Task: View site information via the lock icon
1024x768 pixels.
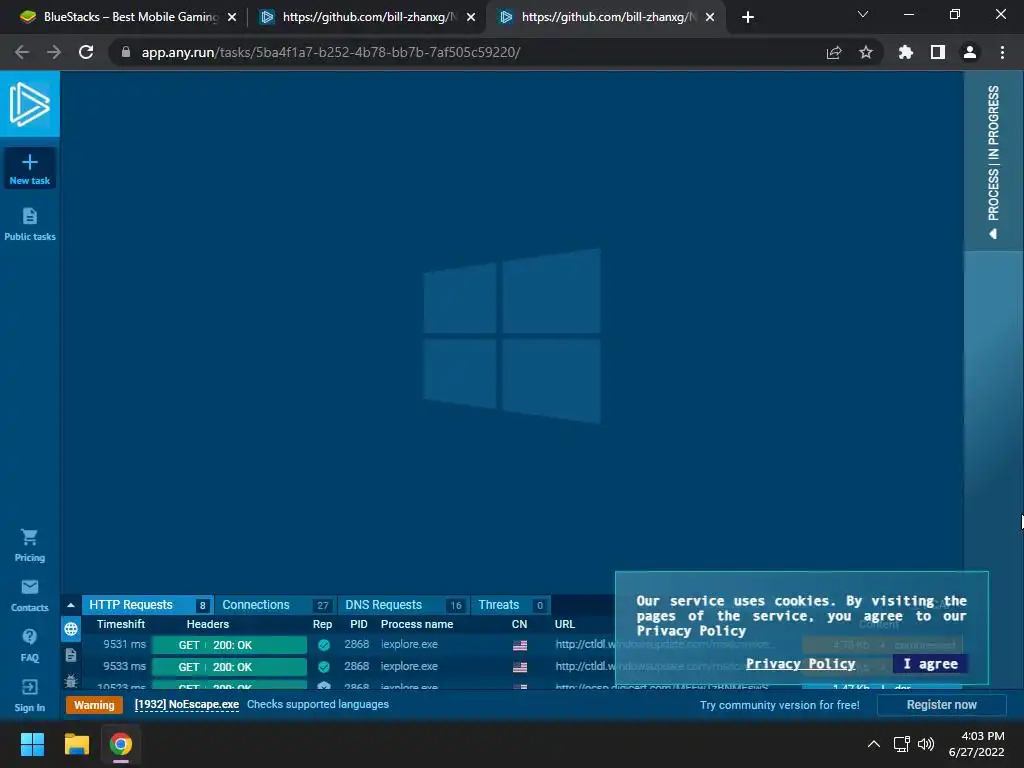Action: point(126,52)
